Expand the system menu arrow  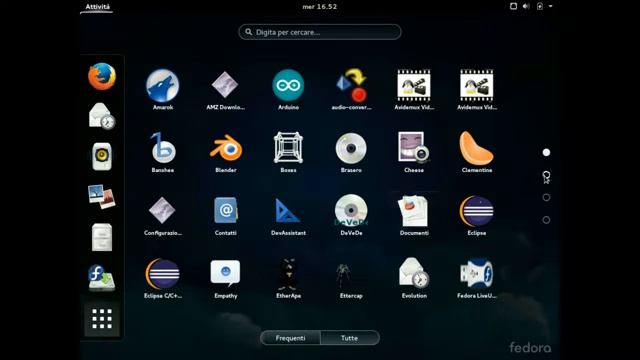pyautogui.click(x=551, y=6)
